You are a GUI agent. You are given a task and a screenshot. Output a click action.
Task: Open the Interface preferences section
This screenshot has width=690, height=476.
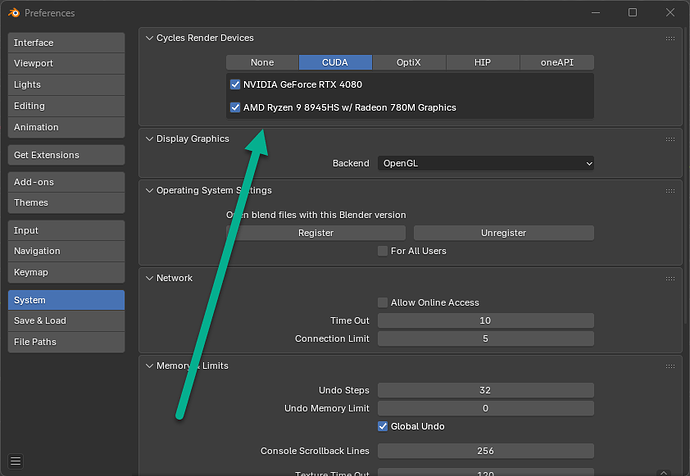(x=66, y=43)
